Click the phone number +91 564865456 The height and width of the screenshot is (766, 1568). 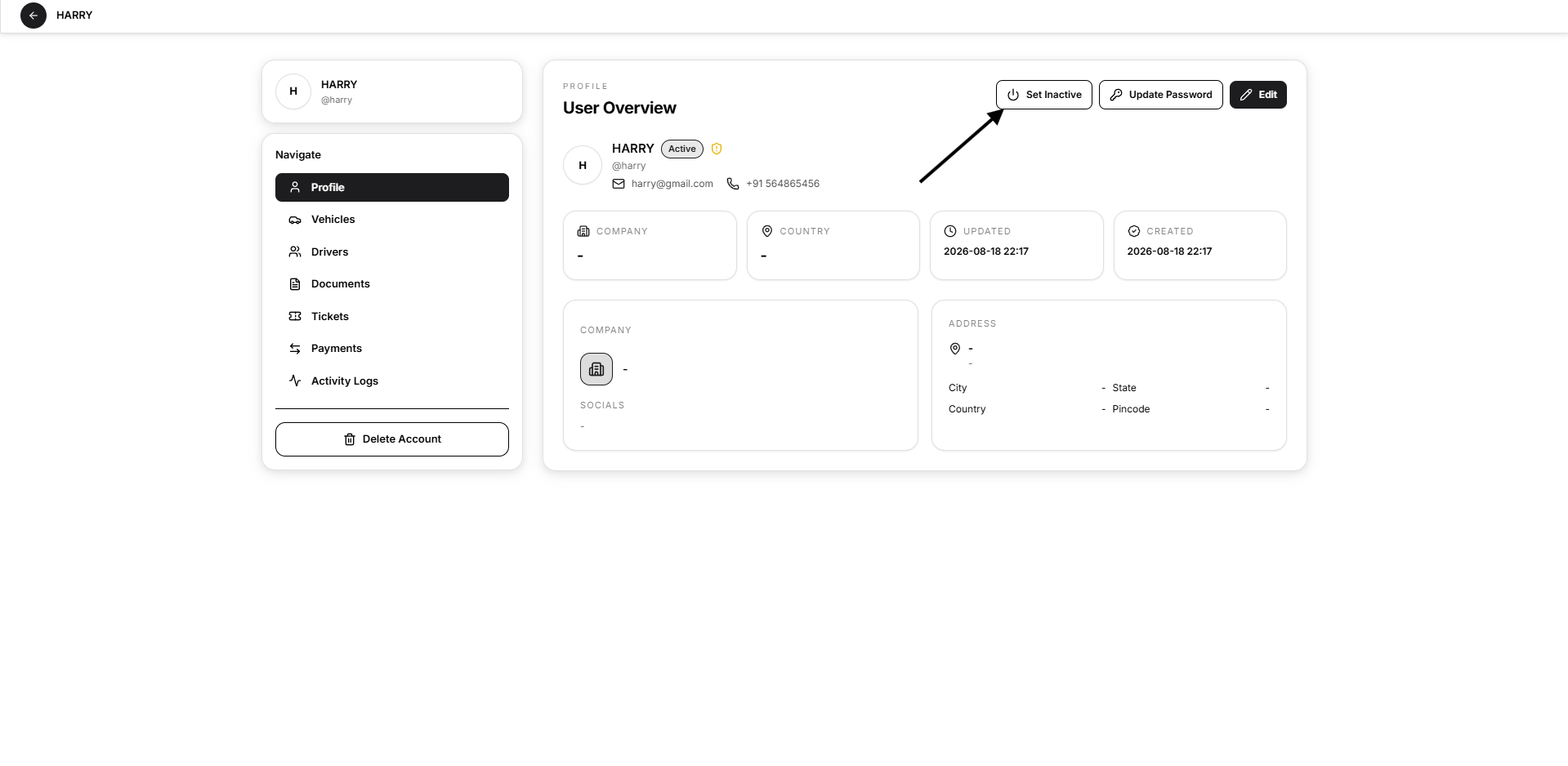click(783, 184)
